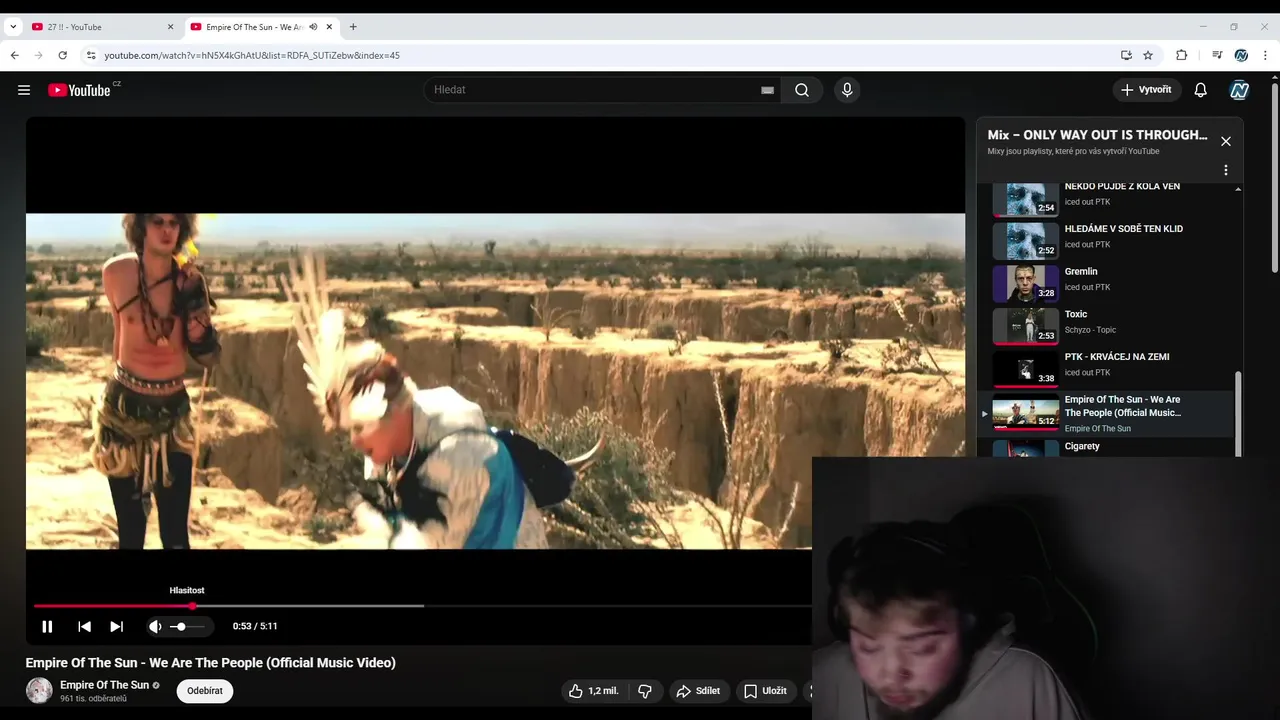Bookmark this page with the star

[1148, 55]
